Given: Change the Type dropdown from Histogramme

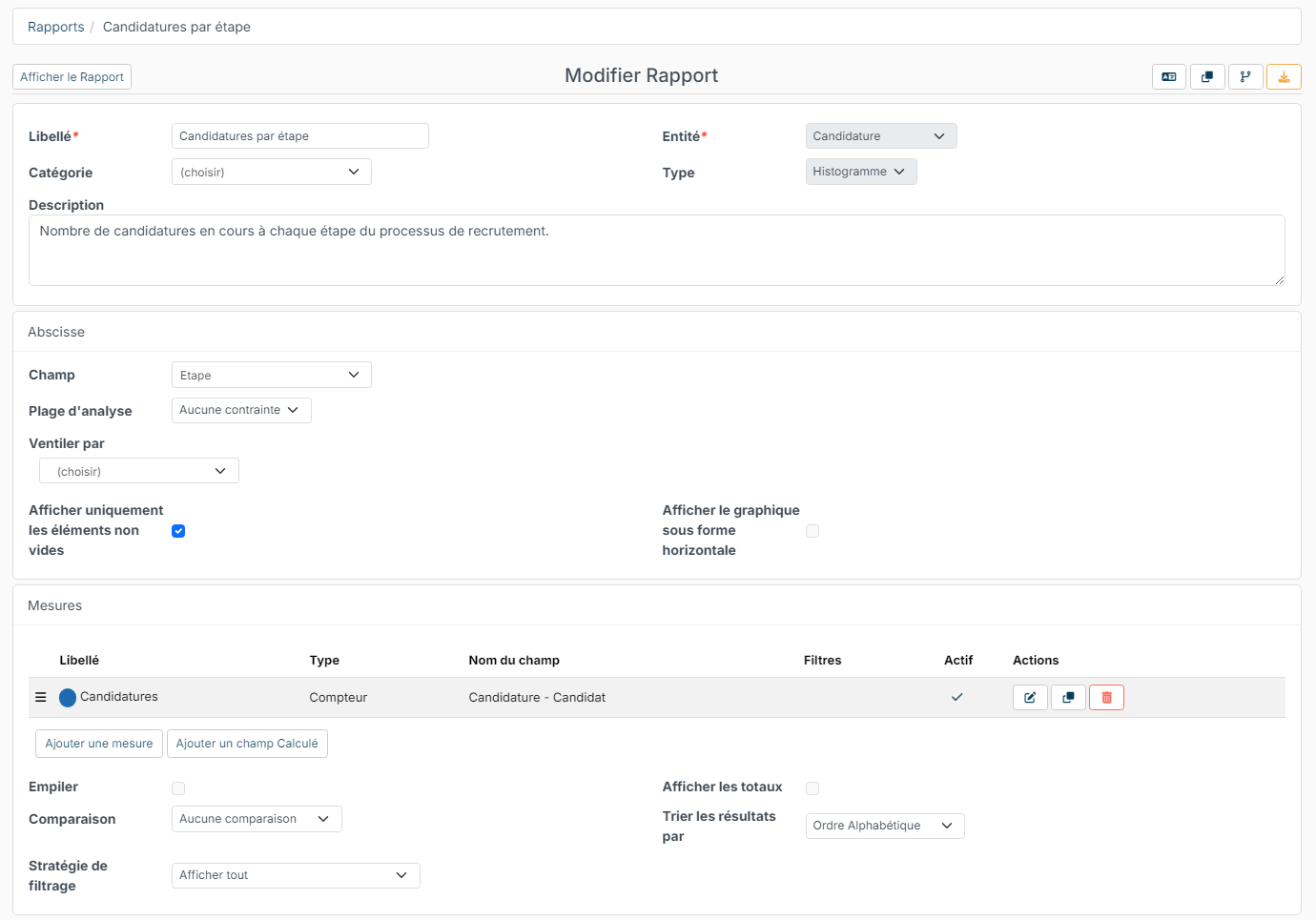Looking at the screenshot, I should tap(861, 172).
